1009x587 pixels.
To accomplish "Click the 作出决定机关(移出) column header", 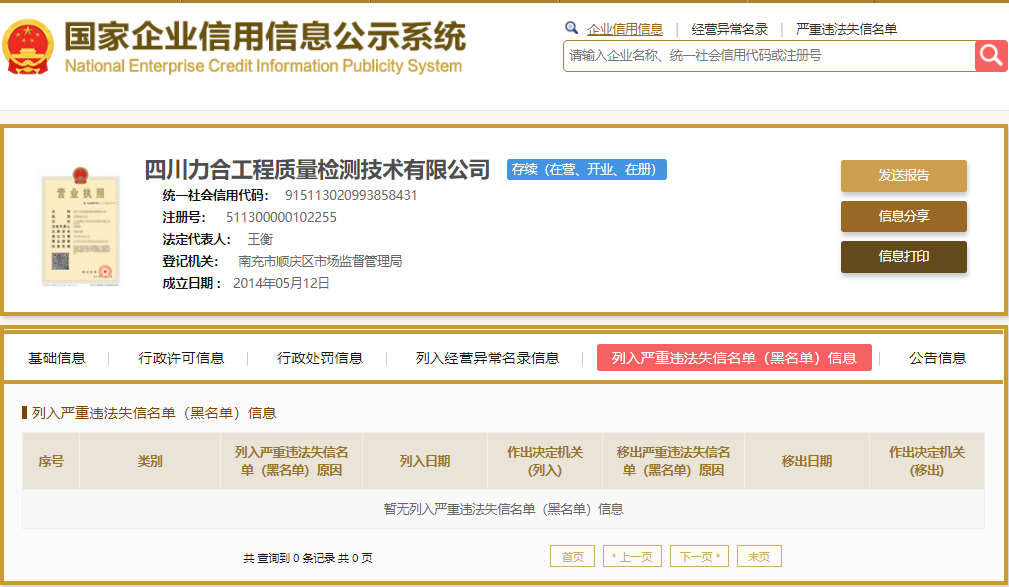I will click(x=927, y=461).
